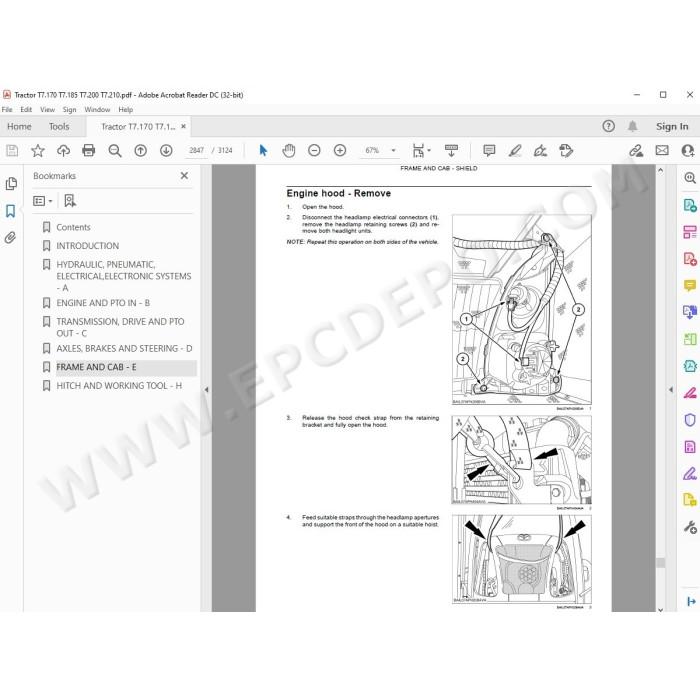Click the stamp tool icon

tap(566, 151)
